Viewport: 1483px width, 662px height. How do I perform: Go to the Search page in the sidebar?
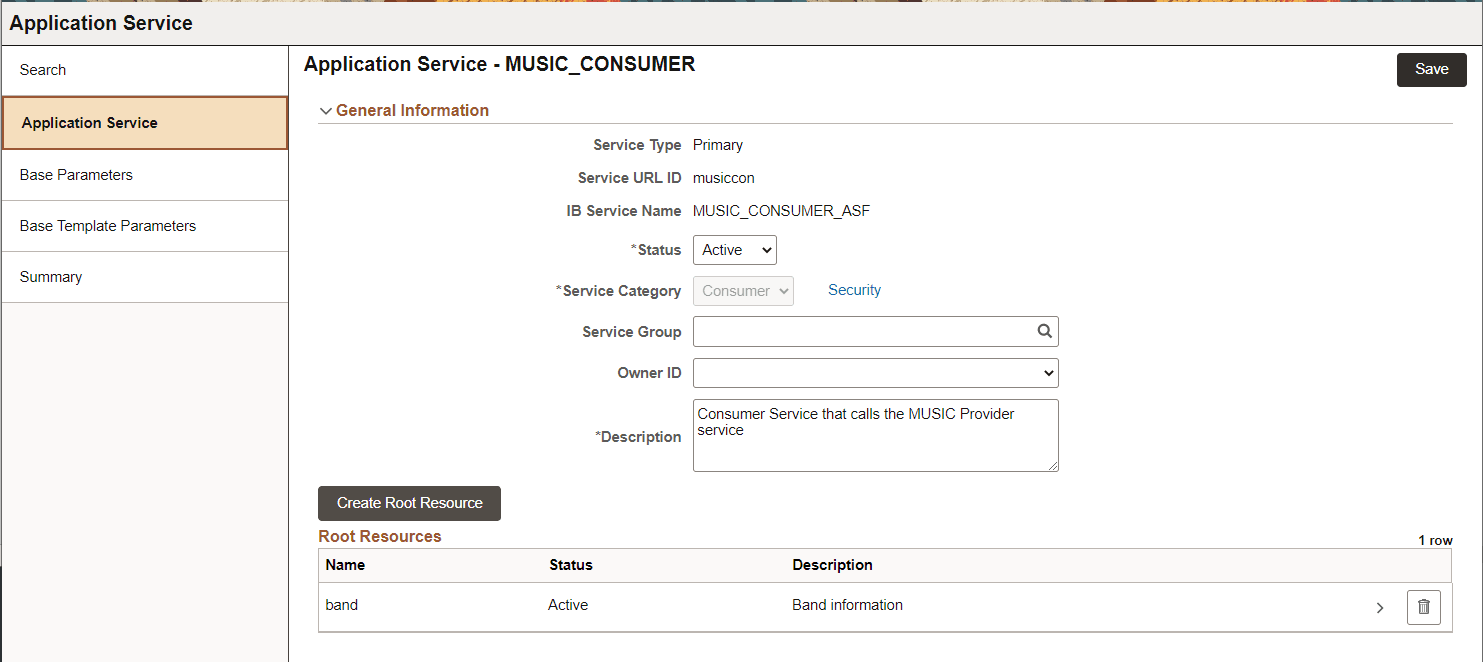[x=42, y=69]
